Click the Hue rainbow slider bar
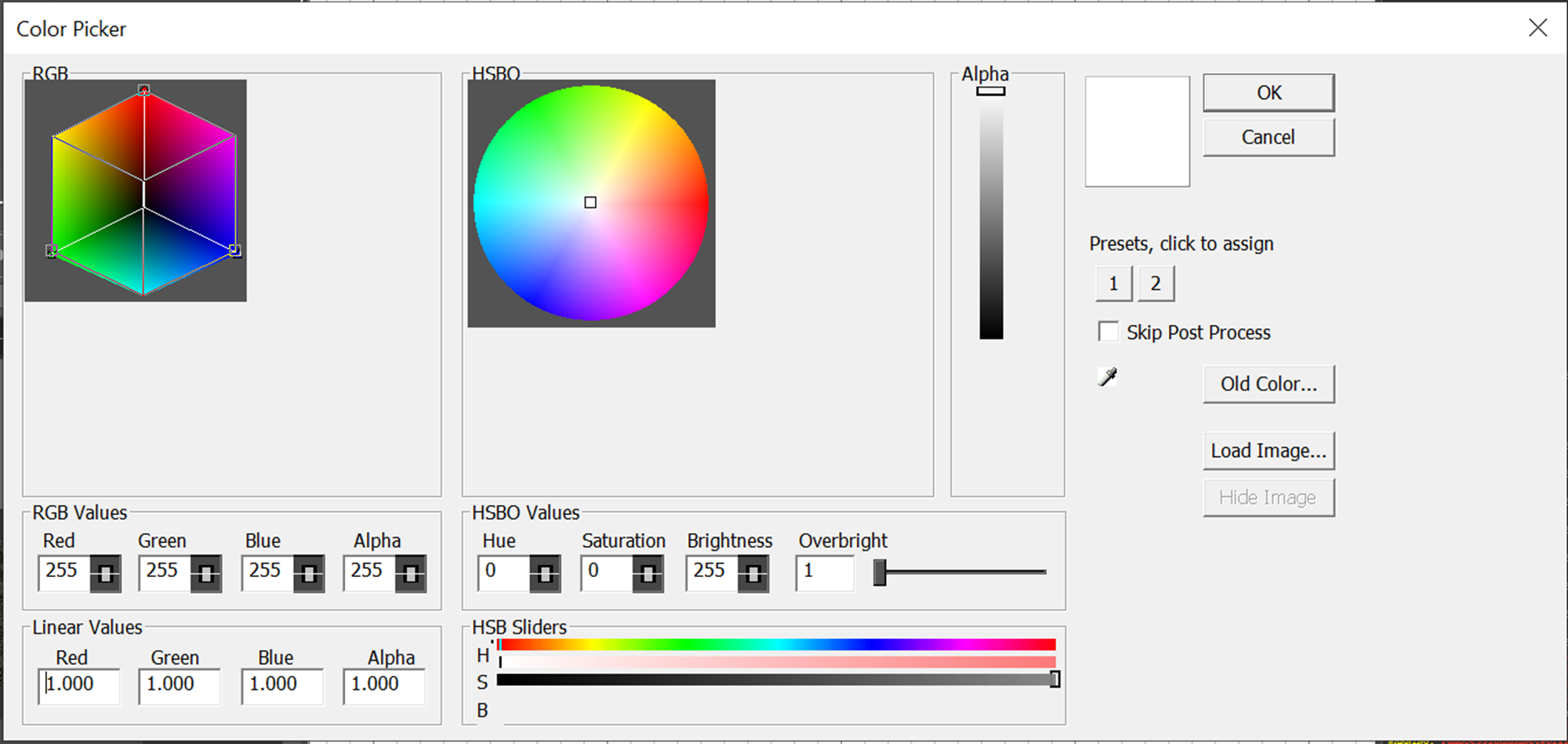This screenshot has height=744, width=1568. tap(776, 644)
